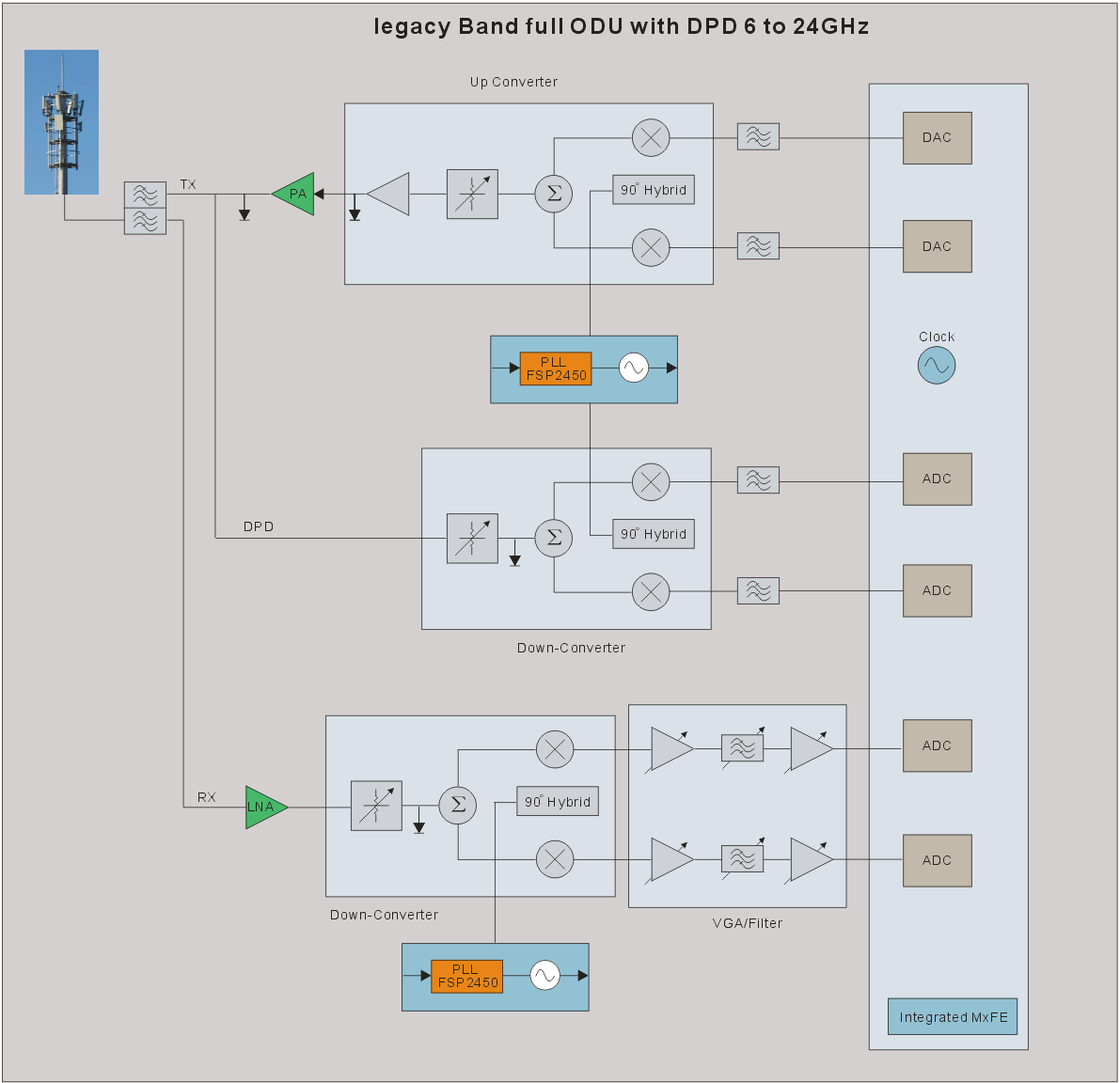Image resolution: width=1120 pixels, height=1083 pixels.
Task: Select the DPD down-converter 90° Hybrid block
Action: click(x=654, y=534)
